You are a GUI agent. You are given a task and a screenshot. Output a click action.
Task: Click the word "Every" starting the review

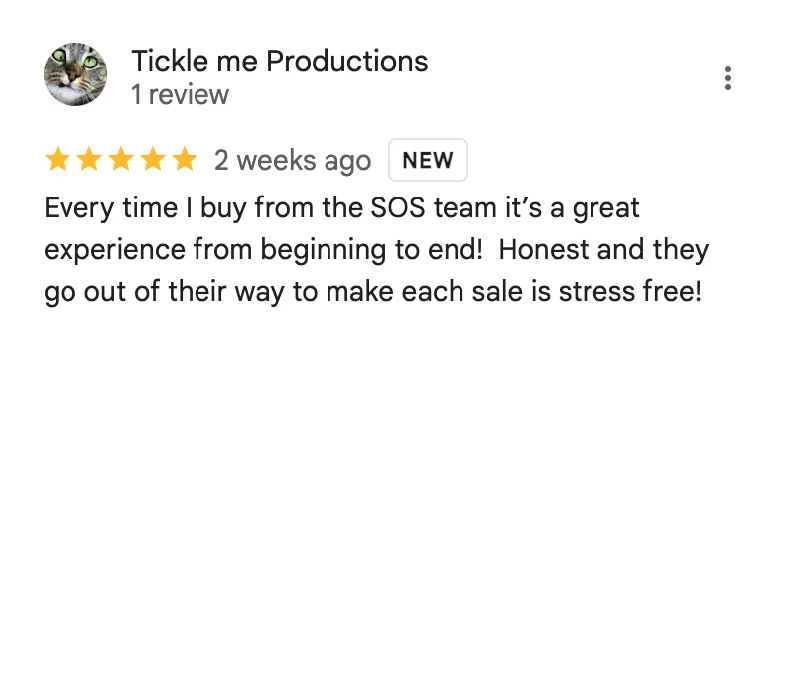[76, 209]
